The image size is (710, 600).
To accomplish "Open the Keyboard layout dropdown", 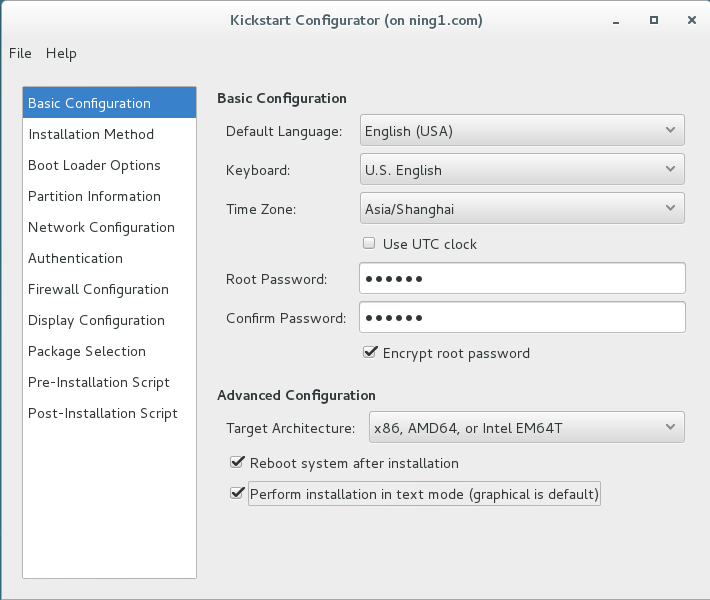I will tap(521, 169).
